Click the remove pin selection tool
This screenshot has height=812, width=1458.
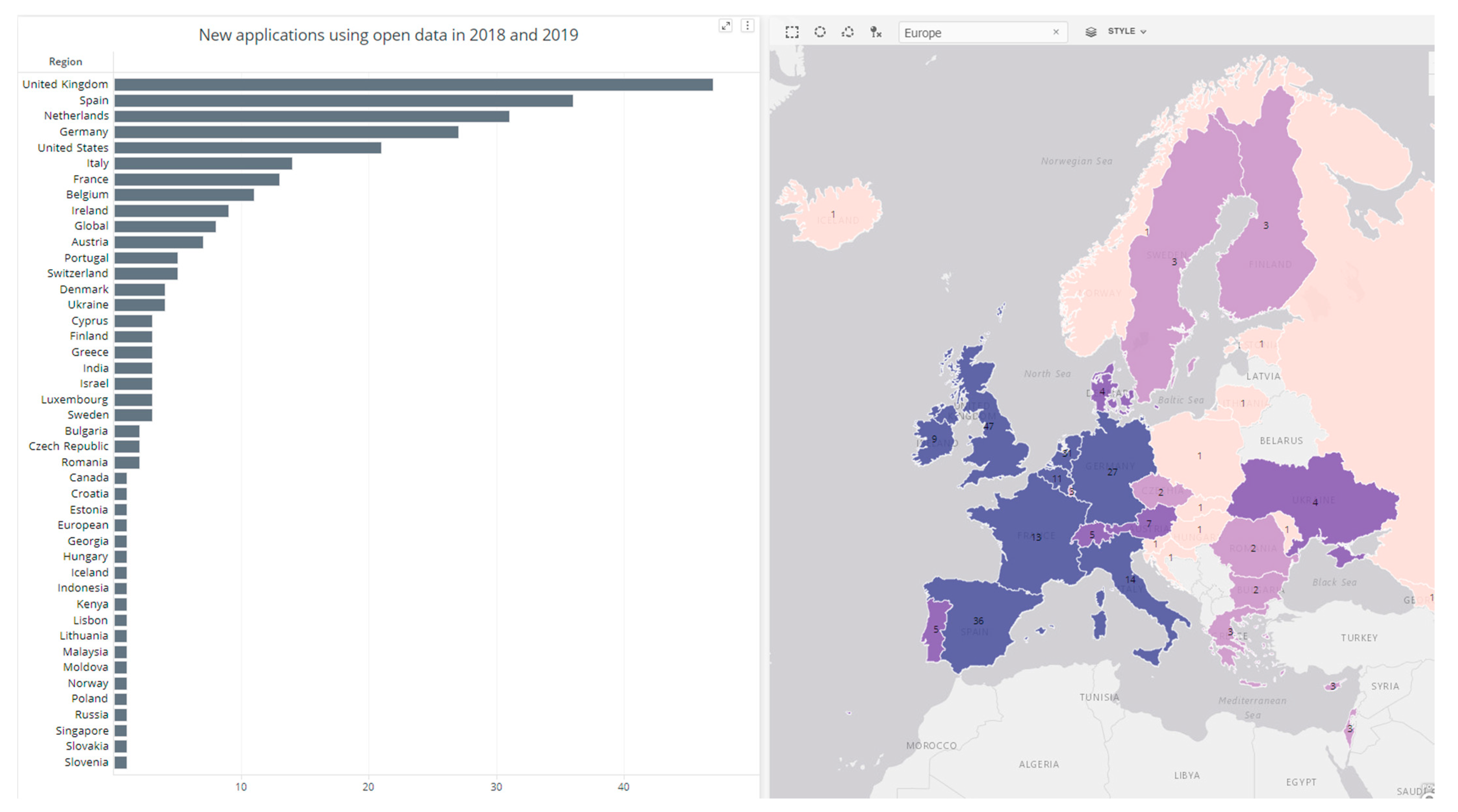[876, 32]
